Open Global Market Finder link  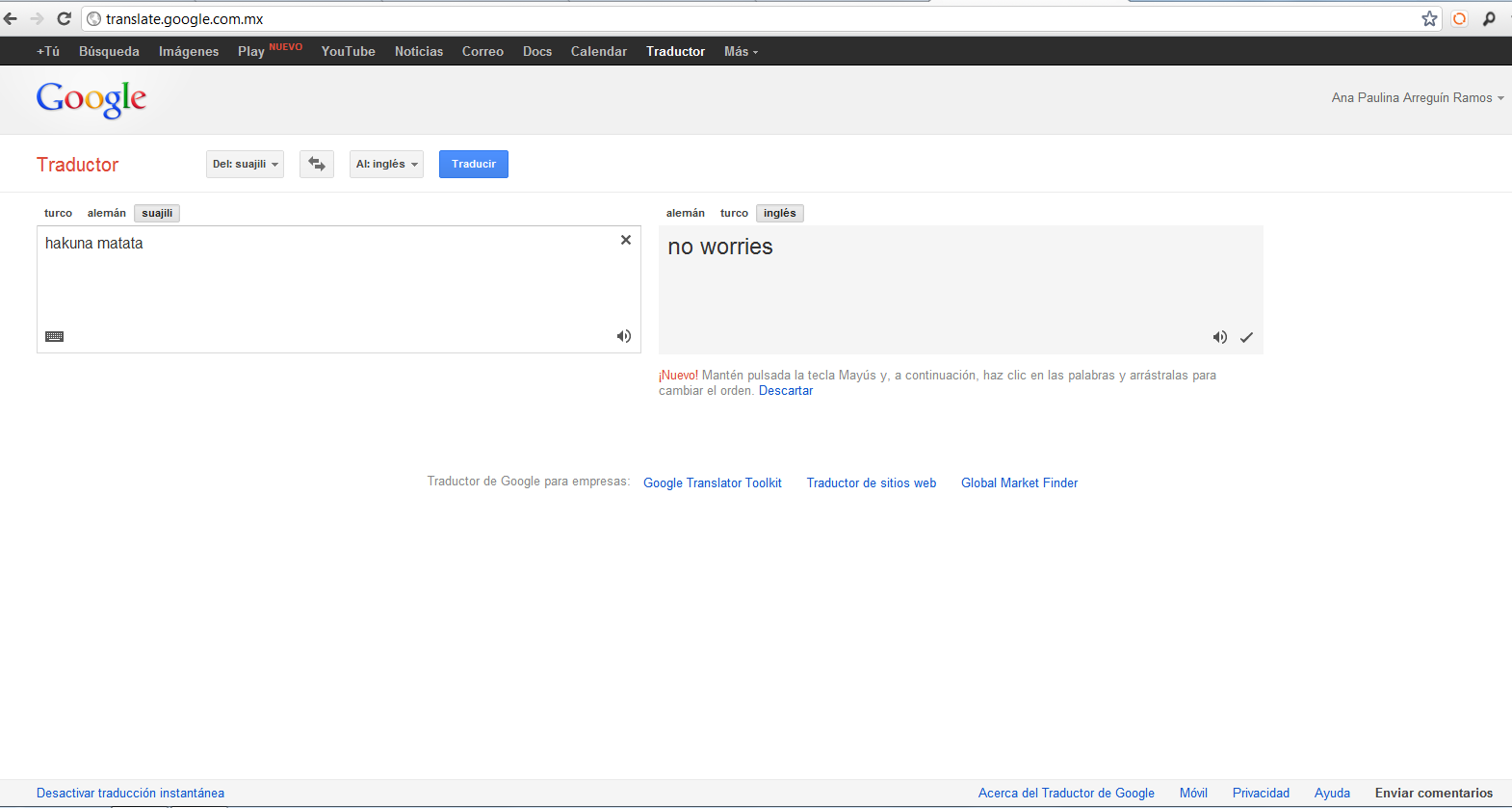pos(1019,483)
